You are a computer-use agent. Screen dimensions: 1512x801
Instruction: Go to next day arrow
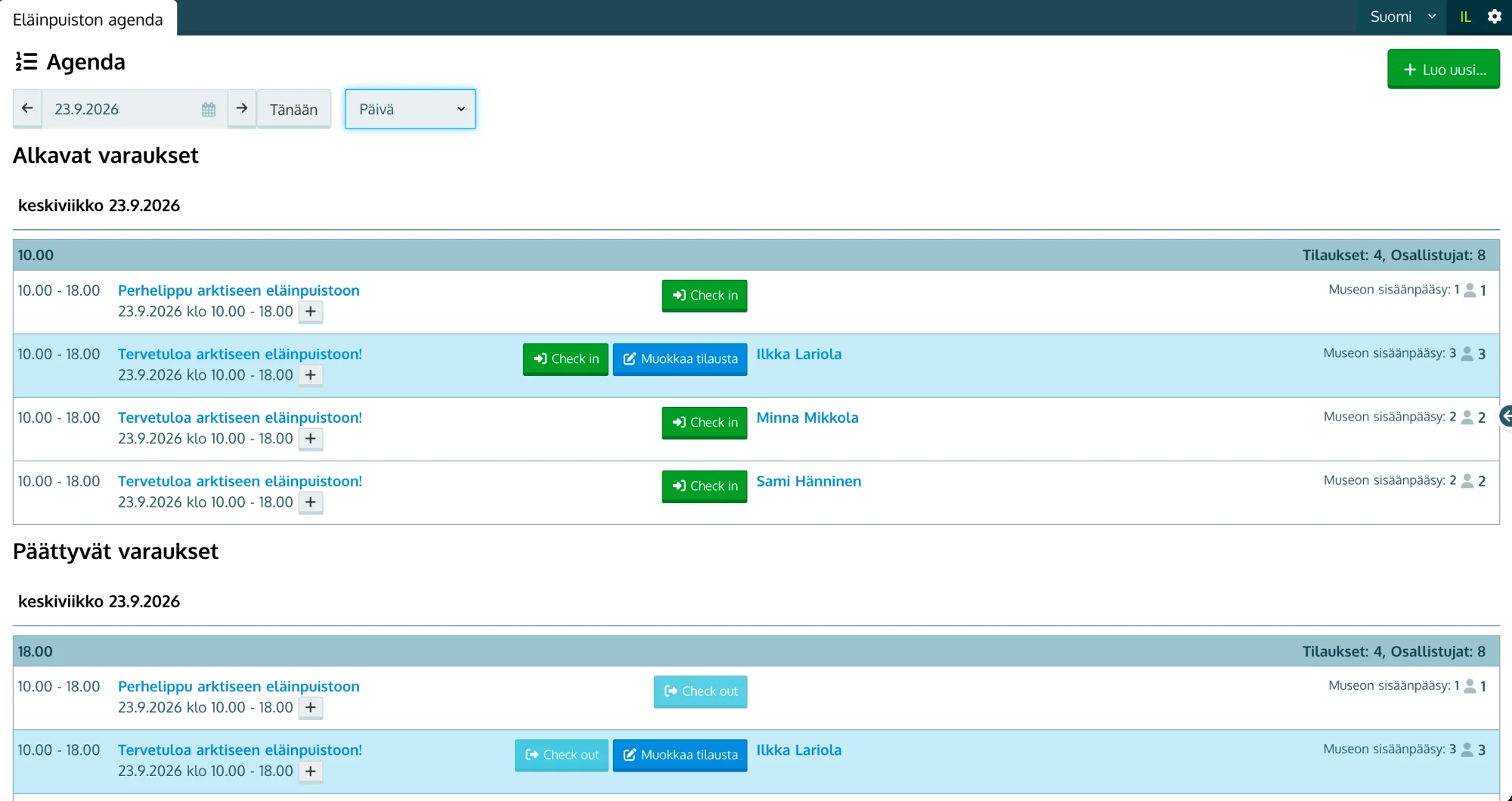[x=242, y=109]
